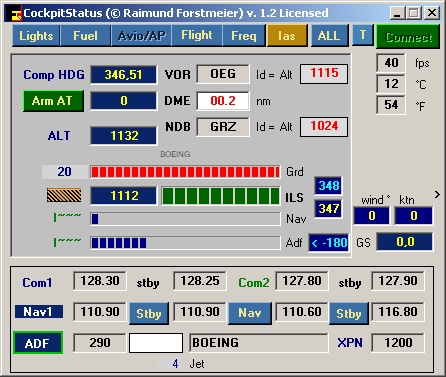Click the blue Adf signal bar
446x377 pixels.
tap(185, 243)
